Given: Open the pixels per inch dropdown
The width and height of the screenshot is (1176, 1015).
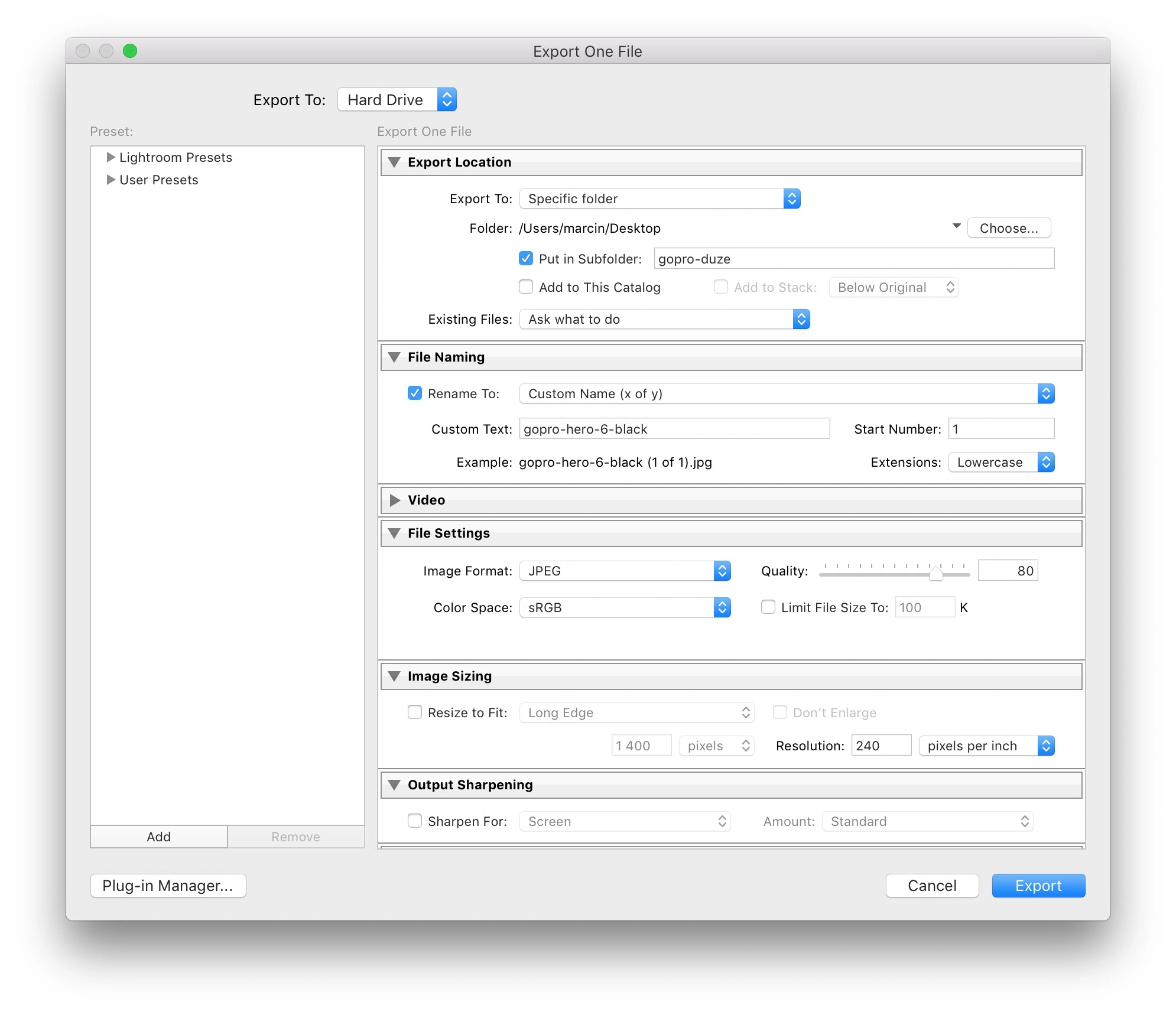Looking at the screenshot, I should (x=986, y=746).
